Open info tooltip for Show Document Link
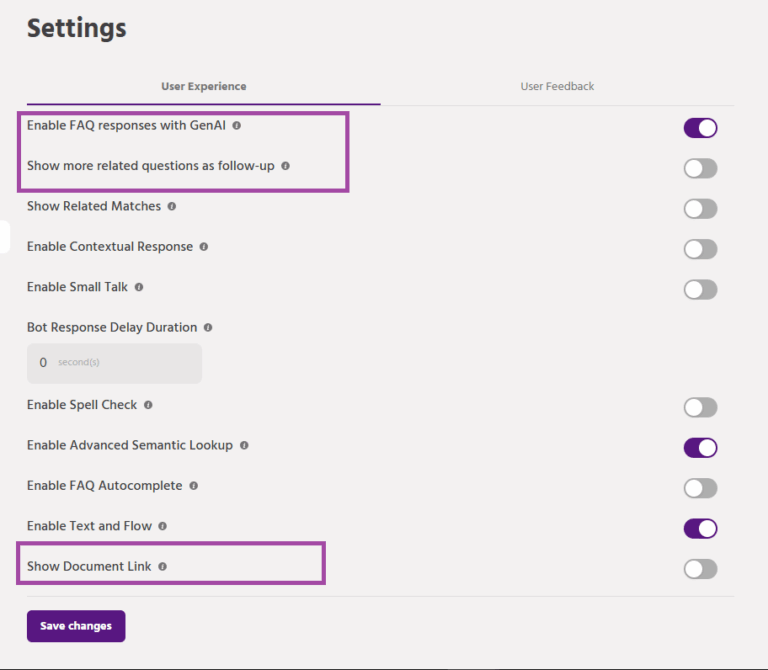The width and height of the screenshot is (768, 670). point(163,567)
